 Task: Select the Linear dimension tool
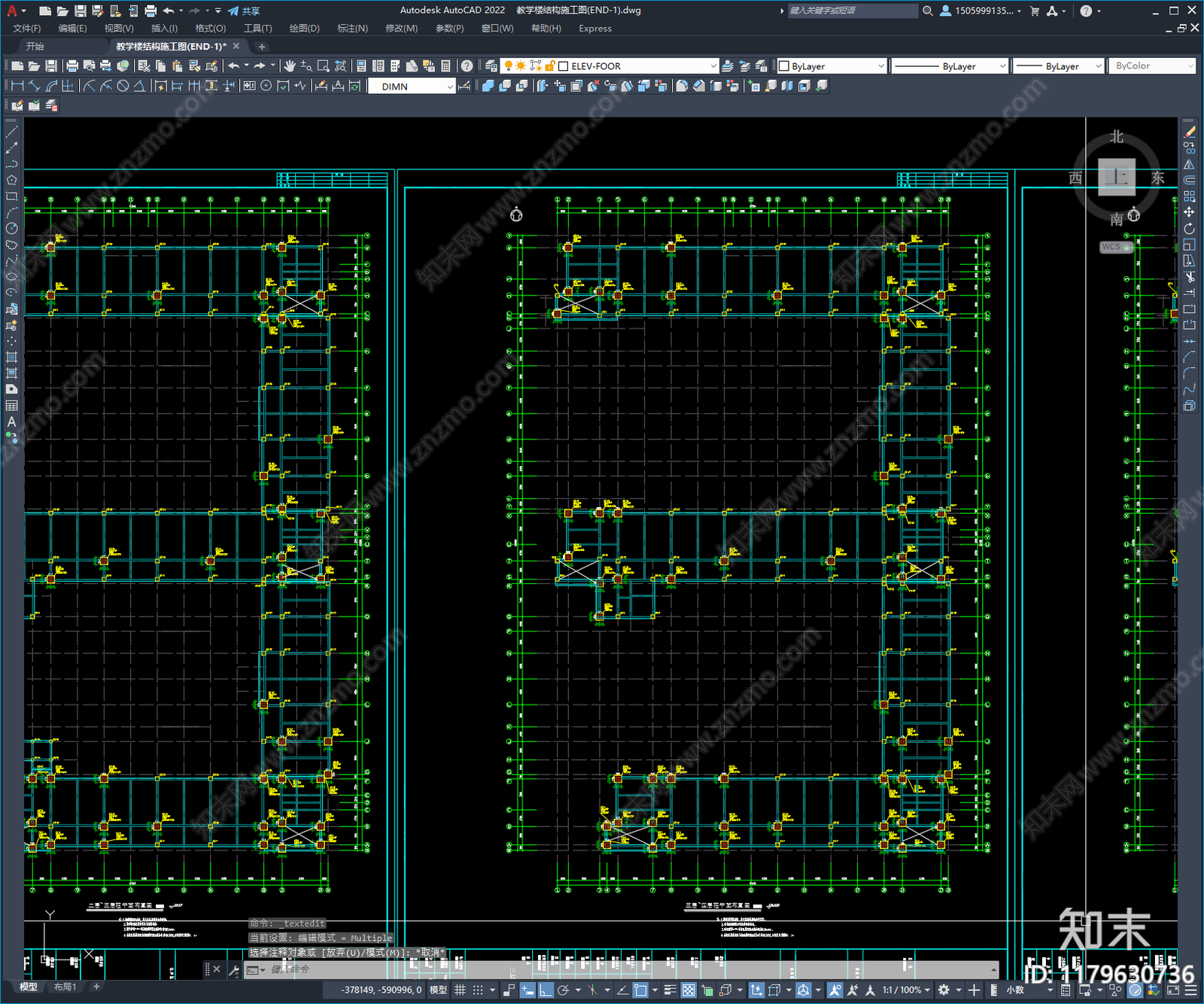click(x=18, y=86)
